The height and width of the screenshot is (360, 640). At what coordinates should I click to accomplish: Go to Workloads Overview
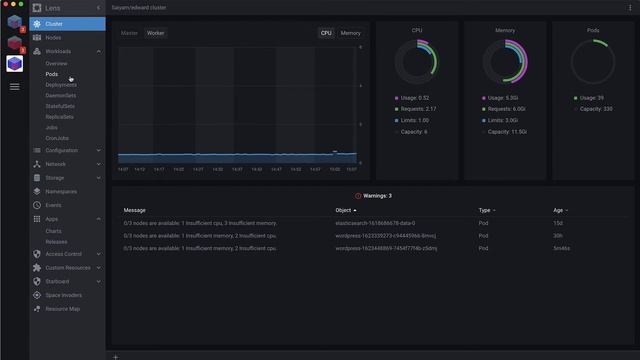56,64
